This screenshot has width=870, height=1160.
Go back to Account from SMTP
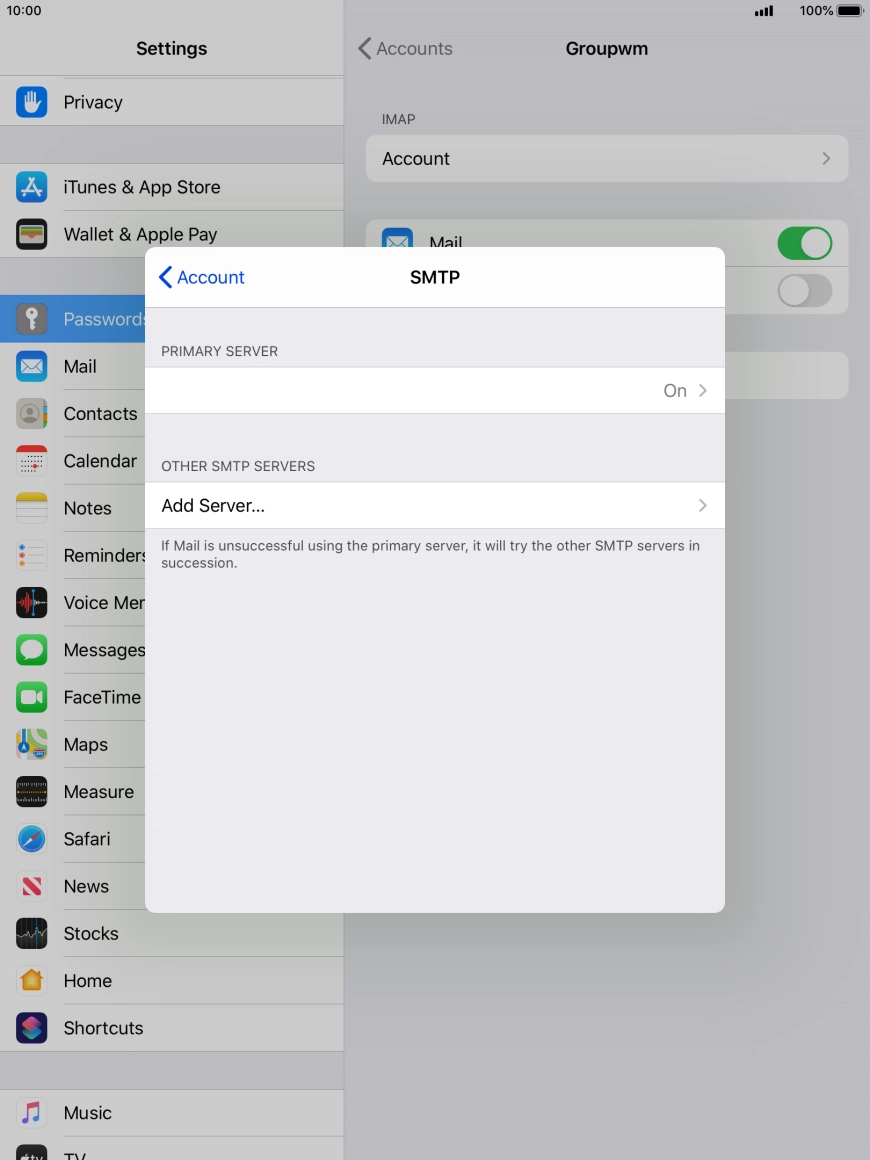202,277
